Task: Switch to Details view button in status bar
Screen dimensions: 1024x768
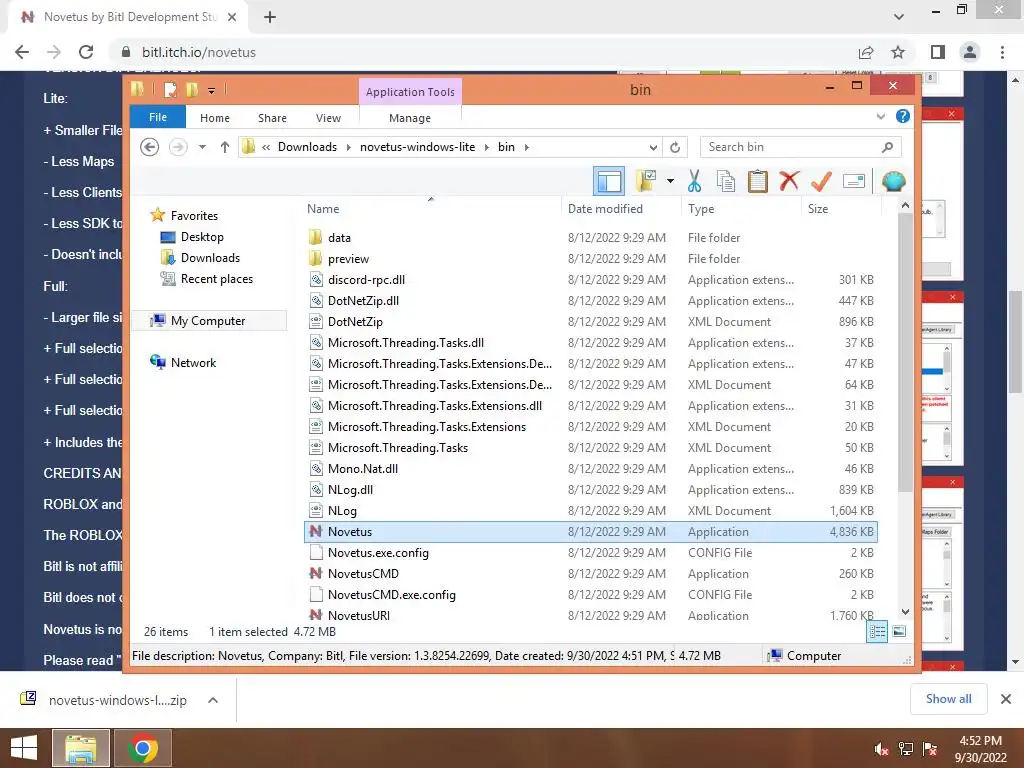Action: click(877, 631)
